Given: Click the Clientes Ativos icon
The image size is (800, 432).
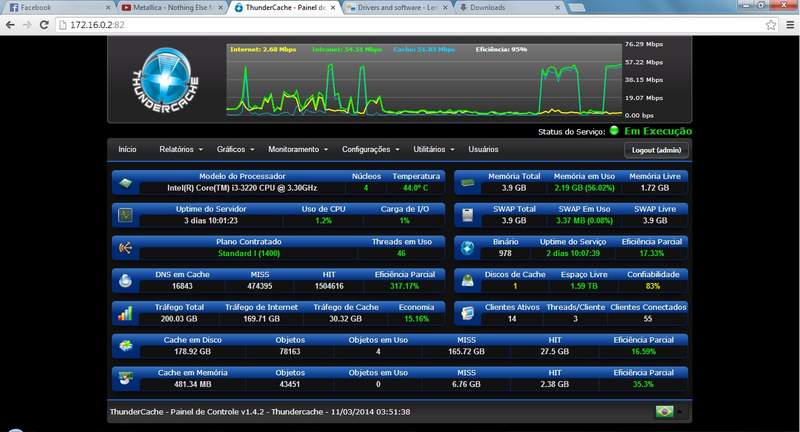Looking at the screenshot, I should pyautogui.click(x=467, y=313).
